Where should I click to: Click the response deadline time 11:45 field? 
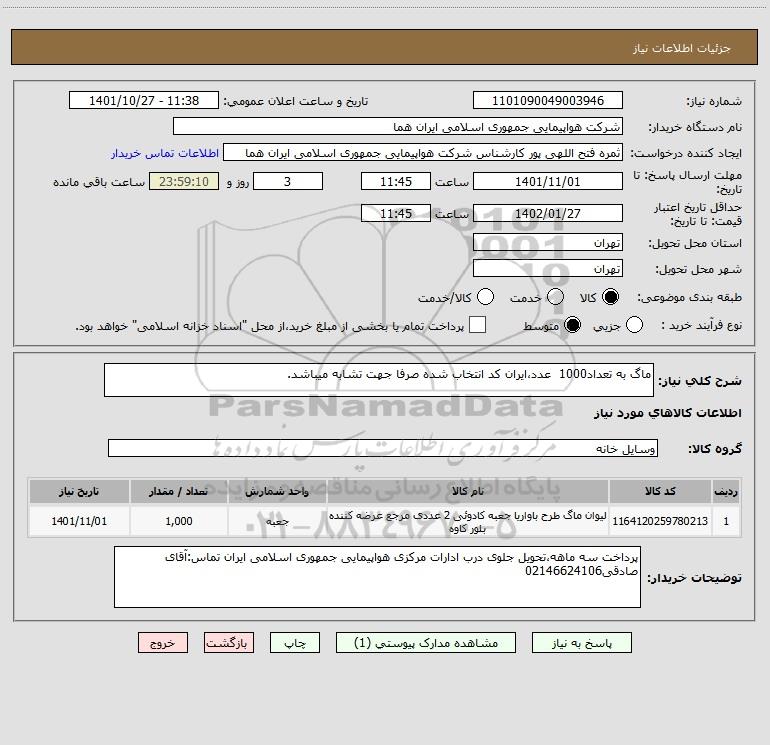(396, 181)
